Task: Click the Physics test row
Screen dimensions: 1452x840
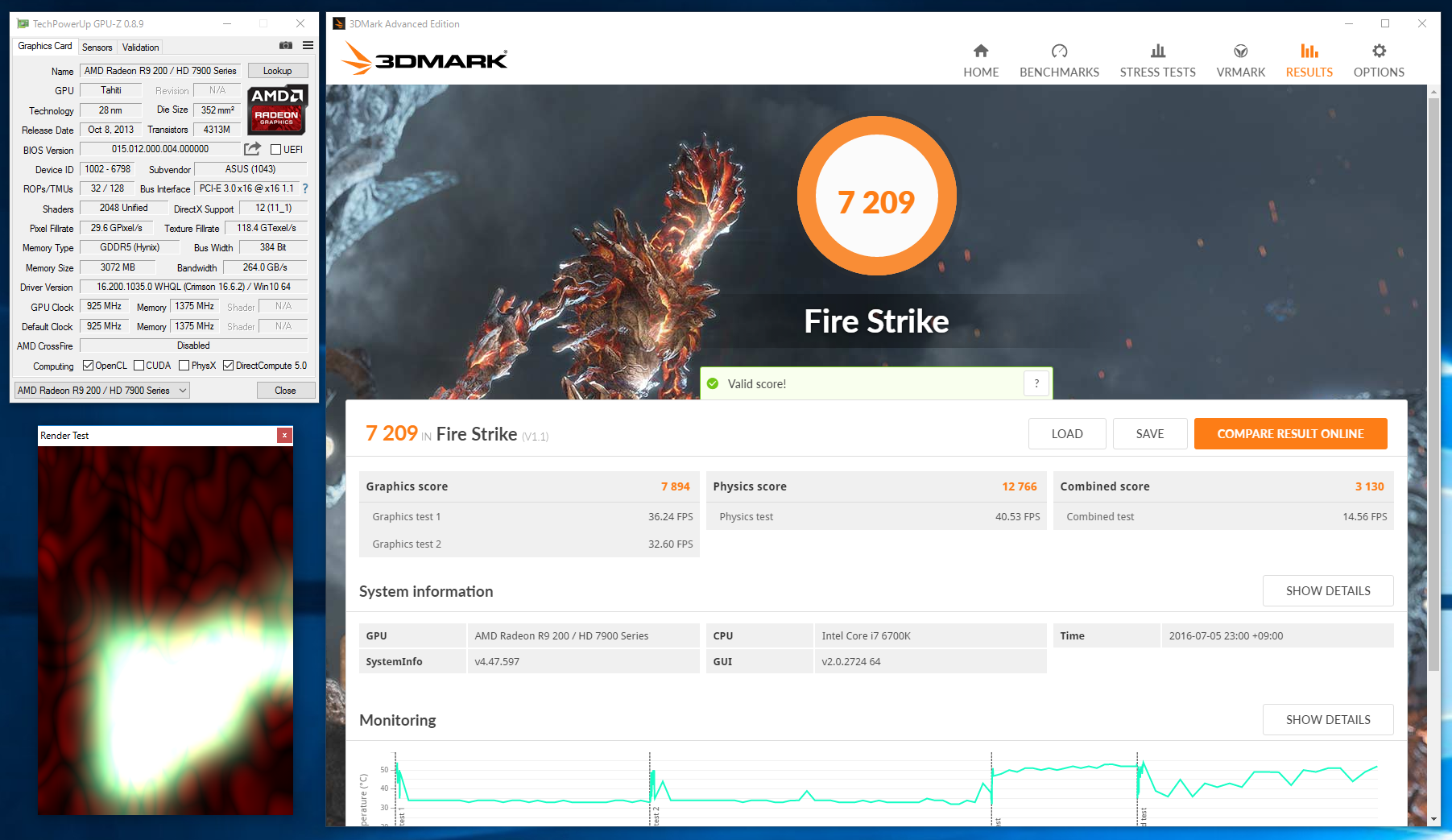Action: pos(876,516)
